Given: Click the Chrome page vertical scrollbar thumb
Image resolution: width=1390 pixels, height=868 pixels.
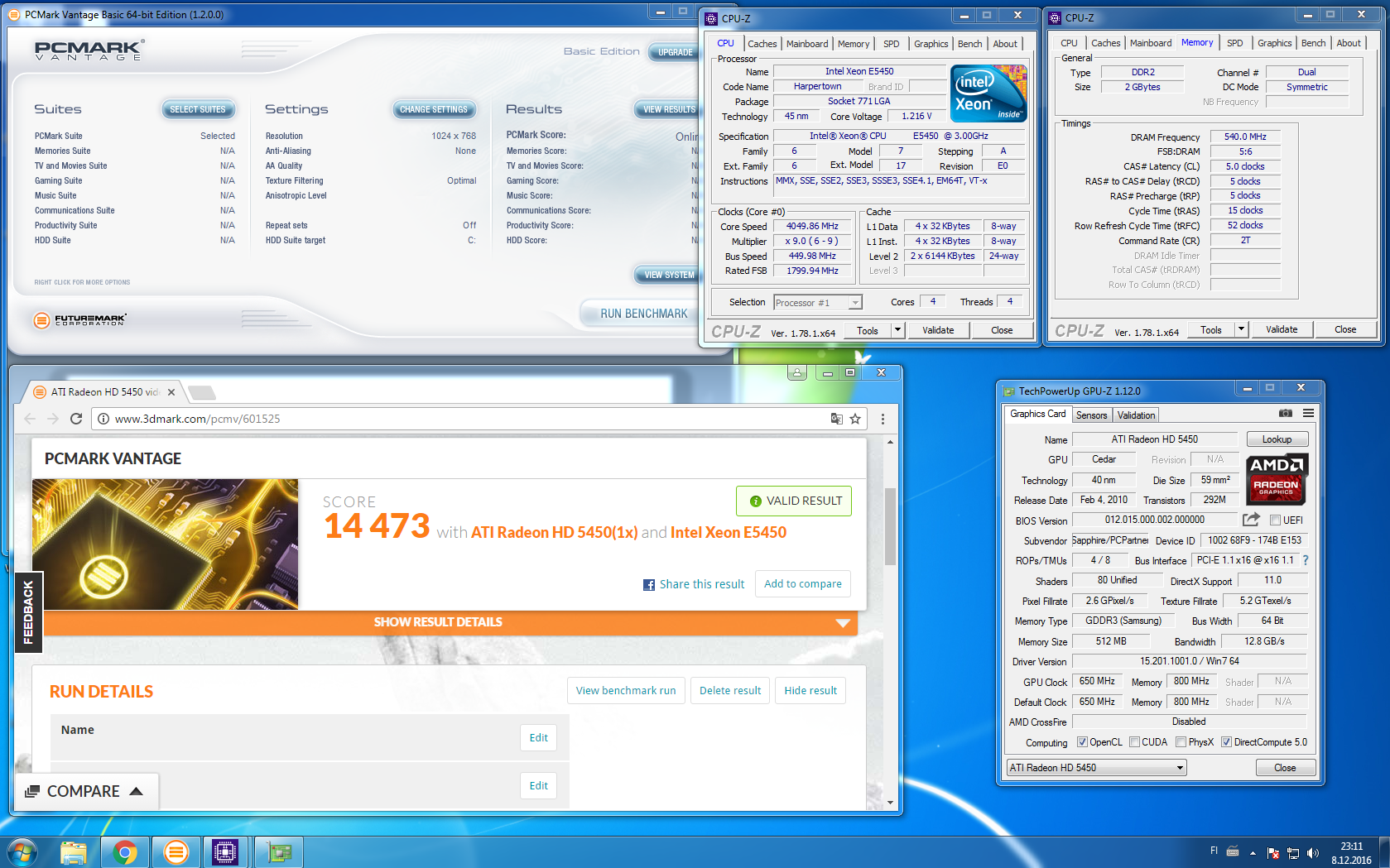Looking at the screenshot, I should tap(891, 525).
